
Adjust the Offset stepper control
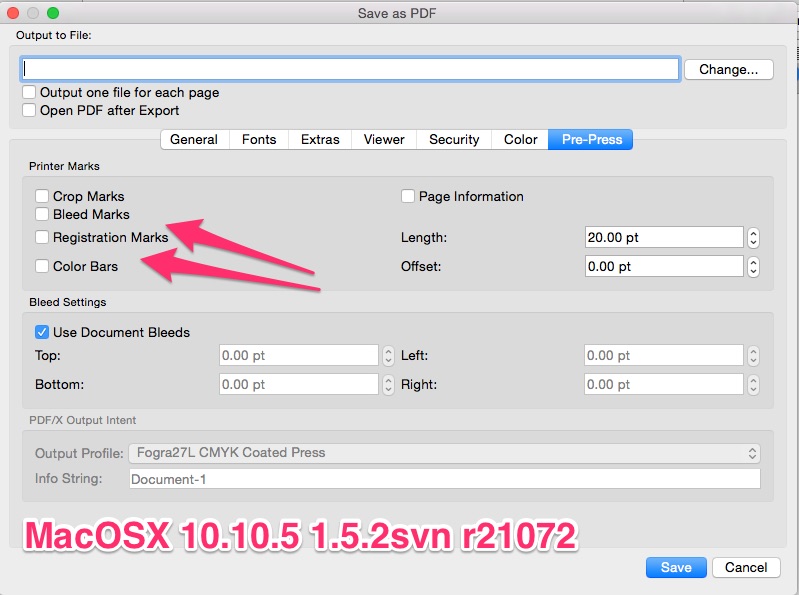[x=754, y=267]
